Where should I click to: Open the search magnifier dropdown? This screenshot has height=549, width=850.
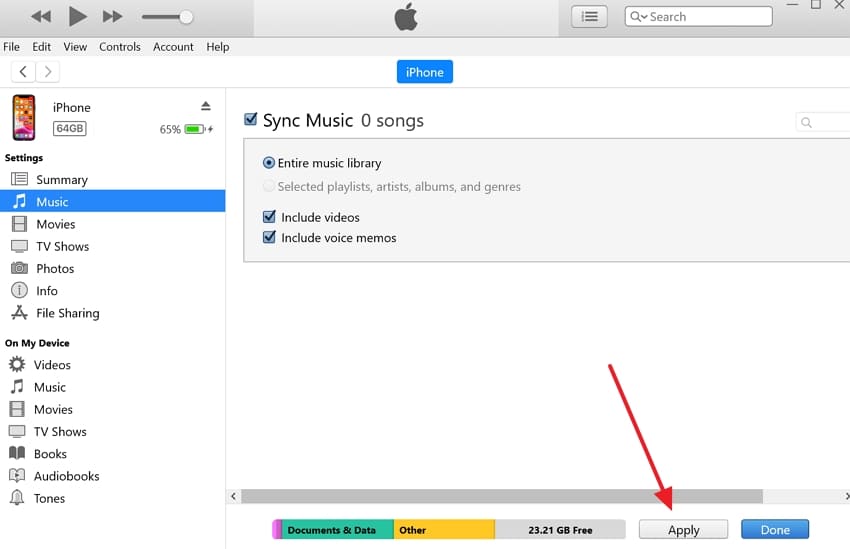click(639, 16)
